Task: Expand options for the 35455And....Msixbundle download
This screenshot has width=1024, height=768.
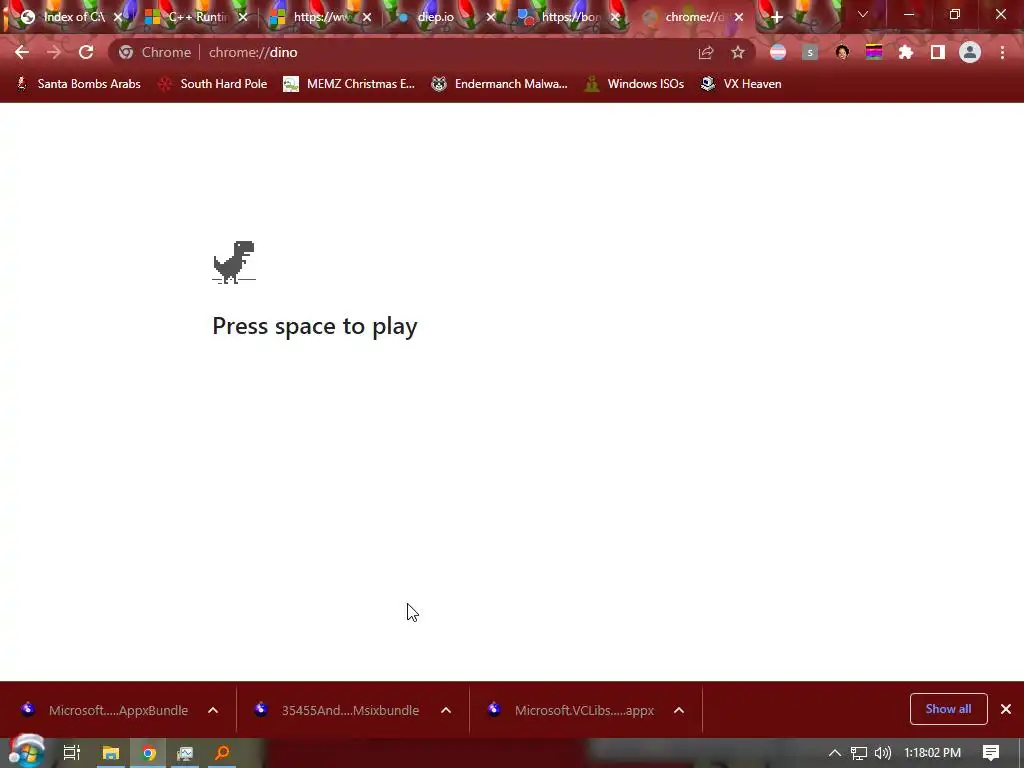Action: pos(446,710)
